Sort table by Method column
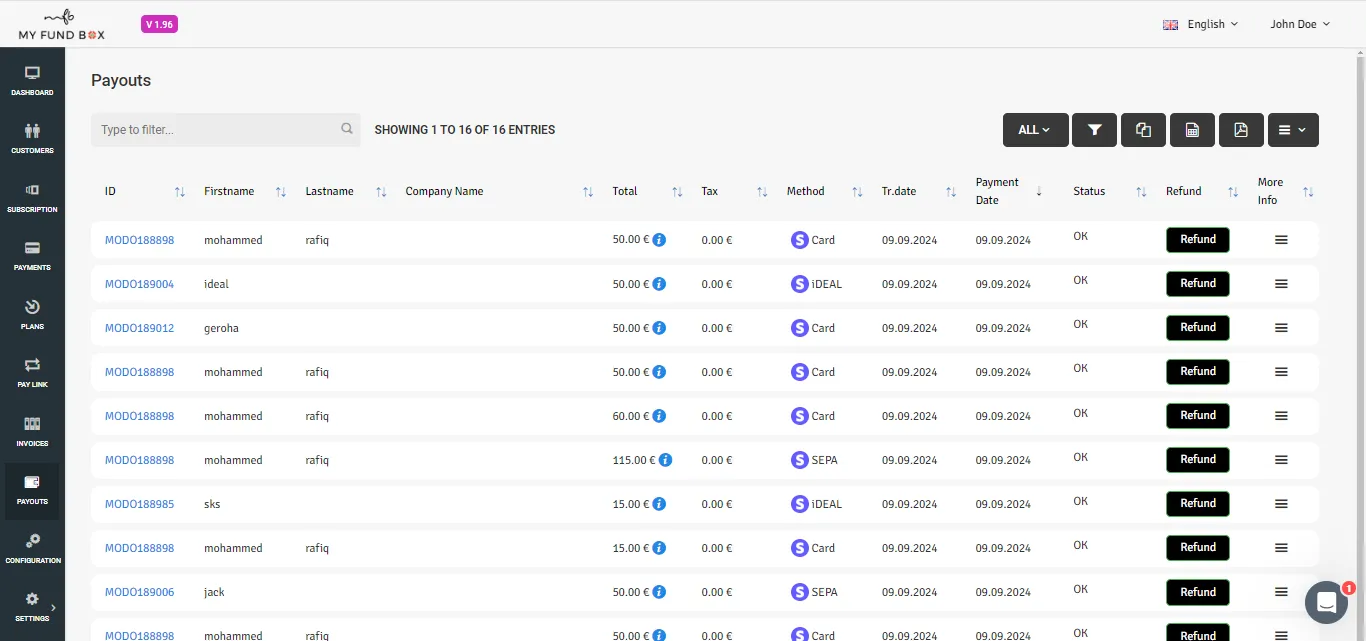Viewport: 1366px width, 641px height. click(857, 192)
